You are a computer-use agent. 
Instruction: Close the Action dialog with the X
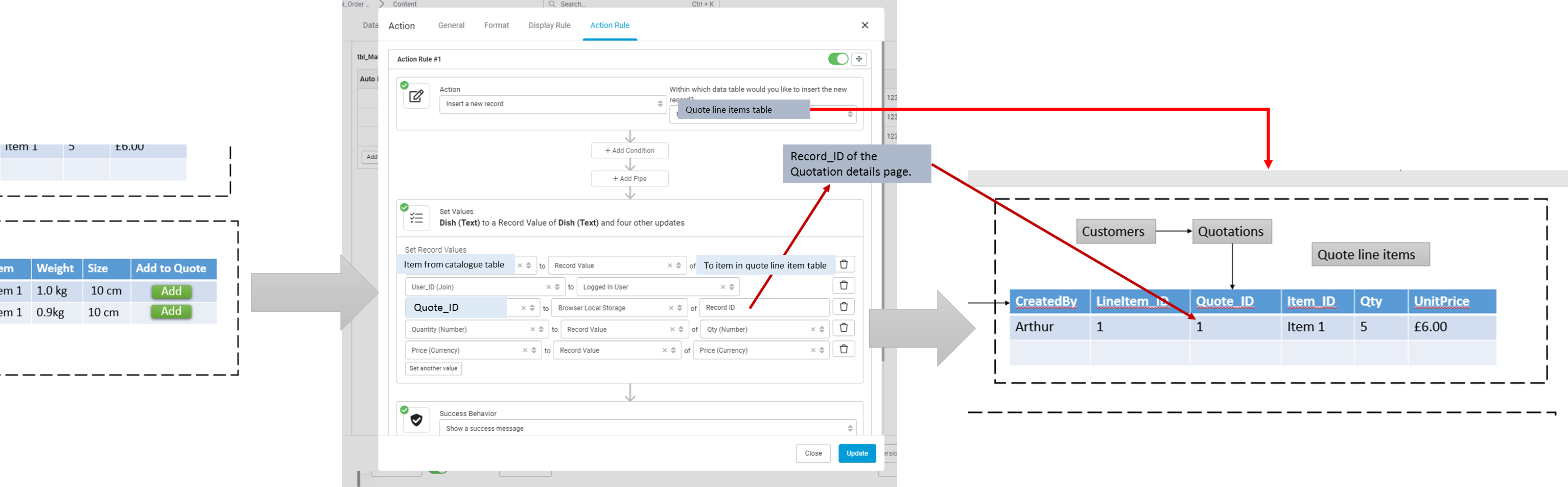coord(865,26)
